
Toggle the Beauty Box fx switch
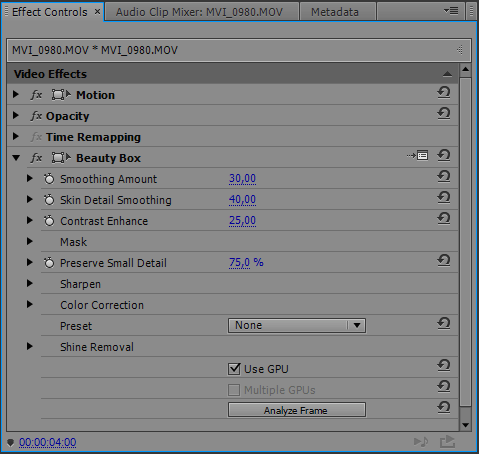click(36, 158)
